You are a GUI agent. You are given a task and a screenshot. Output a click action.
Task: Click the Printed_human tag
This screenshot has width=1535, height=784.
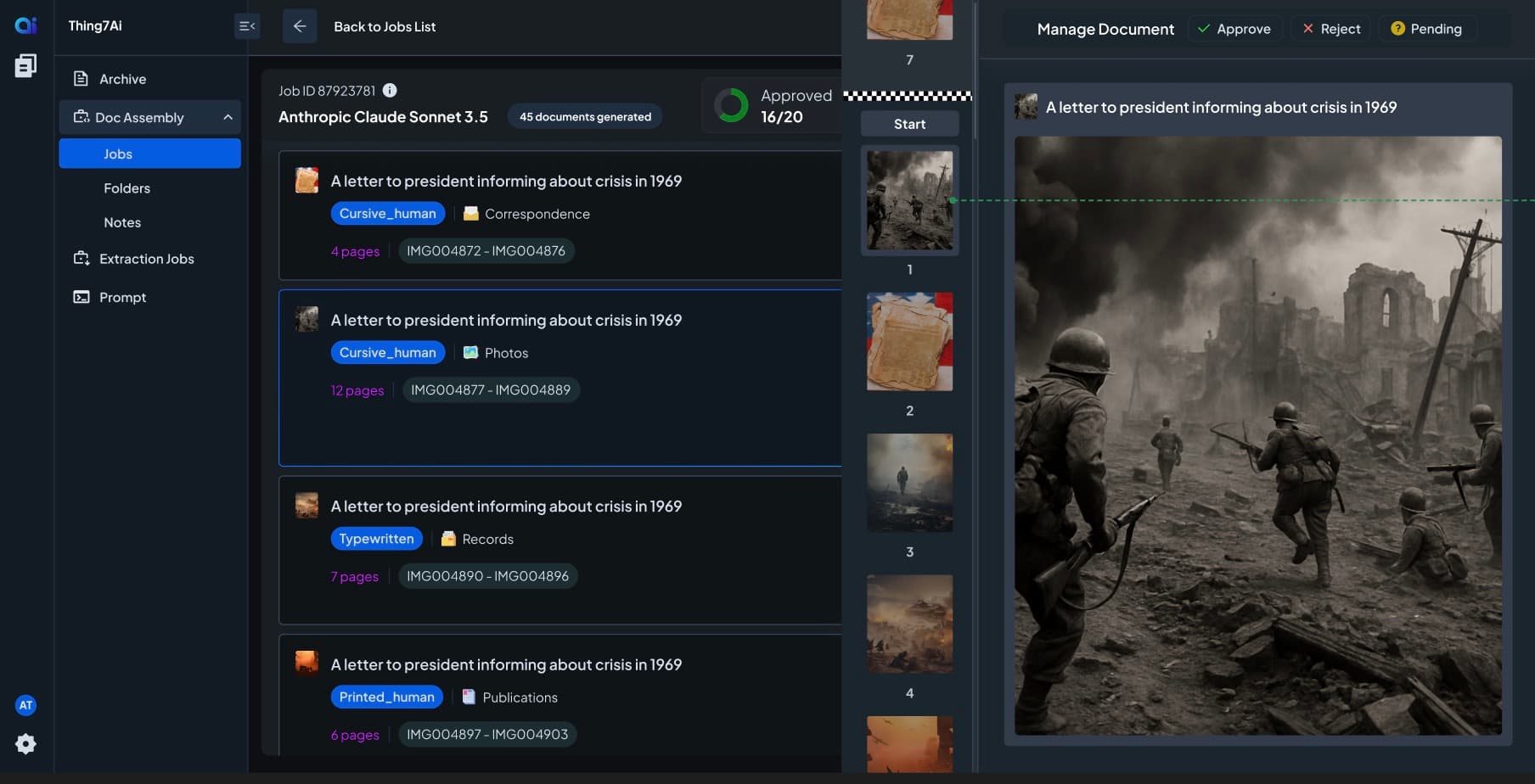386,697
